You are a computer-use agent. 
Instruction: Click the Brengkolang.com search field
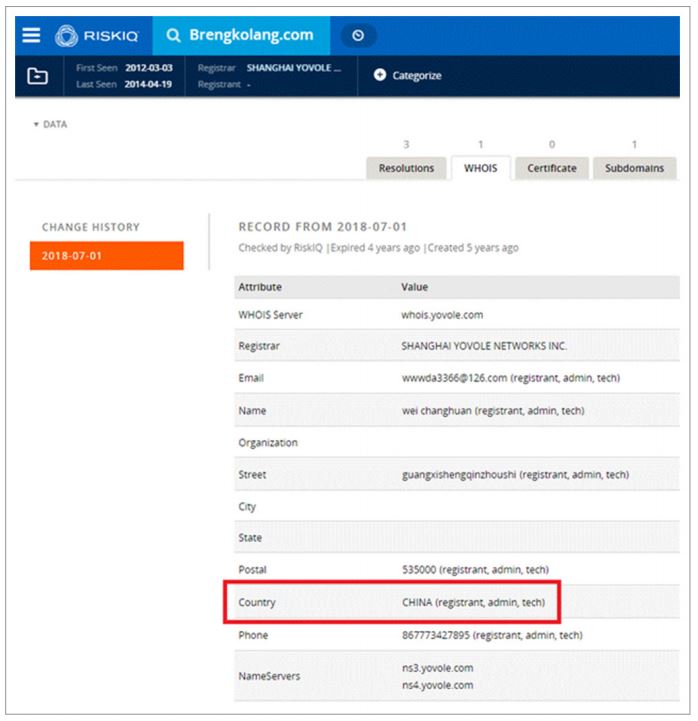[x=250, y=35]
